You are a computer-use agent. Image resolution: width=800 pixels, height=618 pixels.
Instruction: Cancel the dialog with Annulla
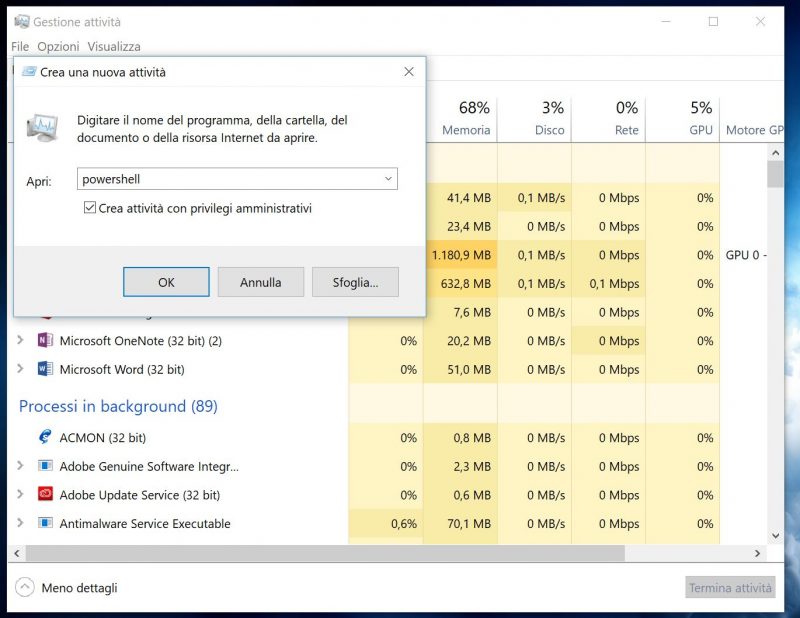[260, 282]
